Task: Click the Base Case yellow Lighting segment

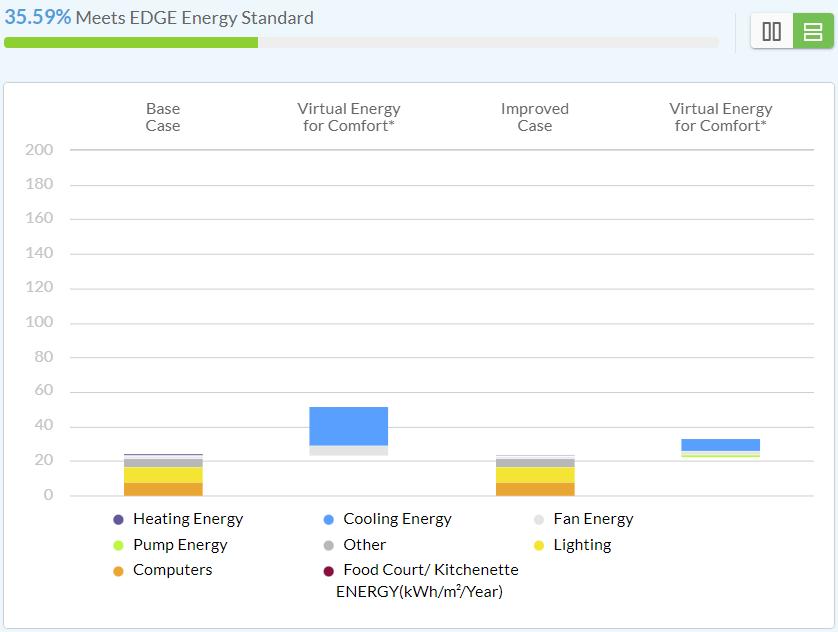Action: pos(163,475)
